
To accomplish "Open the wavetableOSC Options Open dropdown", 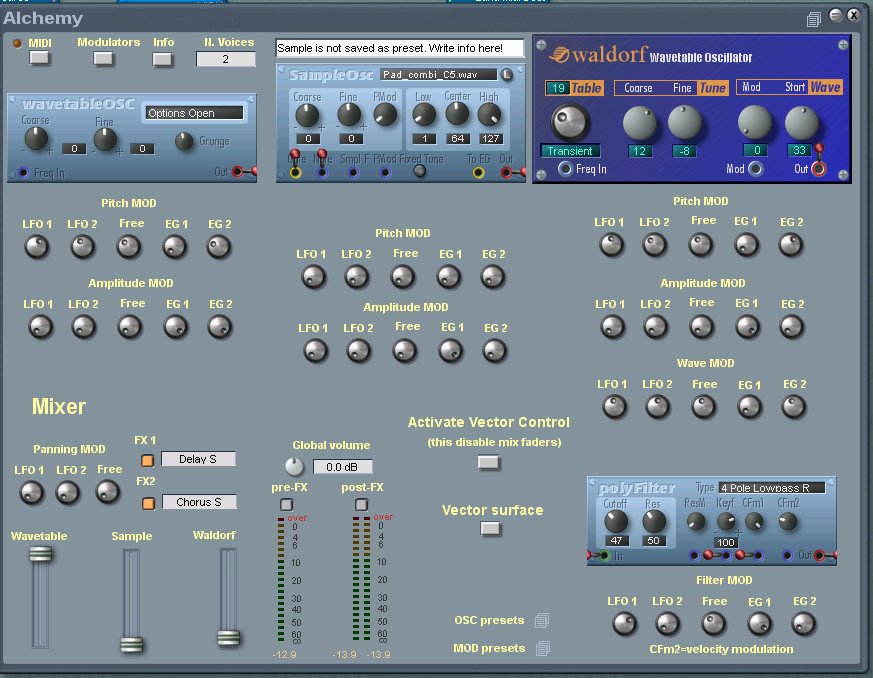I will [194, 113].
